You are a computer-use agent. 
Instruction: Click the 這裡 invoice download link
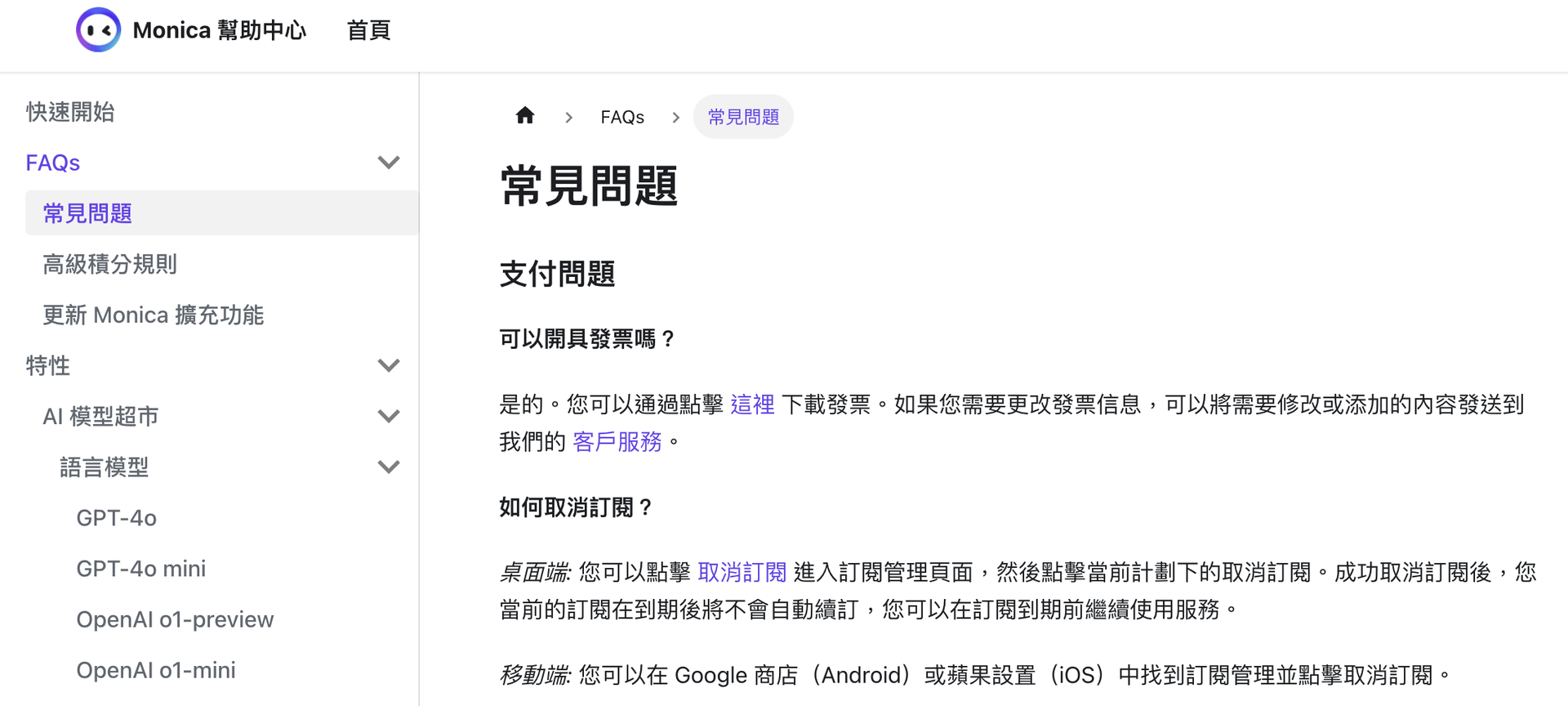pyautogui.click(x=752, y=404)
